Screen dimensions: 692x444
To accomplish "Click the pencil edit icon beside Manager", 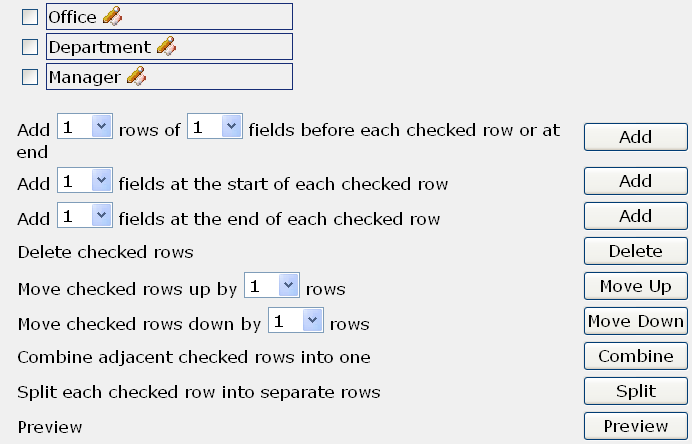I will [x=136, y=76].
